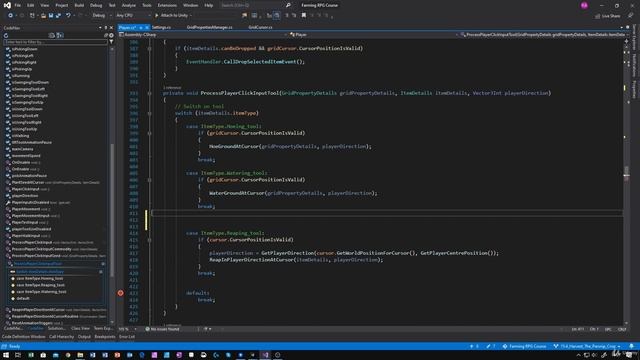Open the Output window tab
Viewport: 640px width, 360px height.
[x=84, y=337]
